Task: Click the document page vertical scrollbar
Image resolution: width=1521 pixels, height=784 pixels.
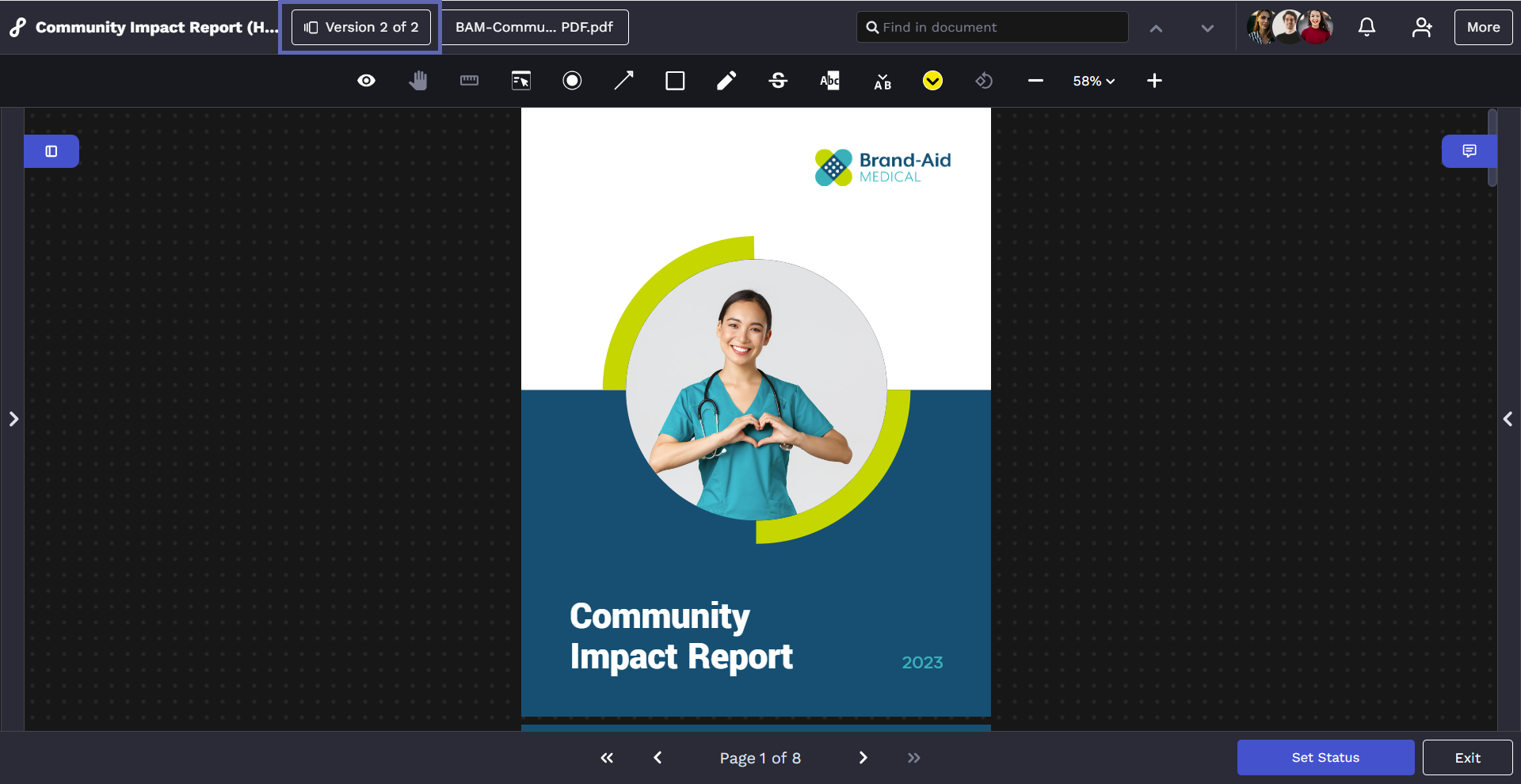Action: tap(1492, 147)
